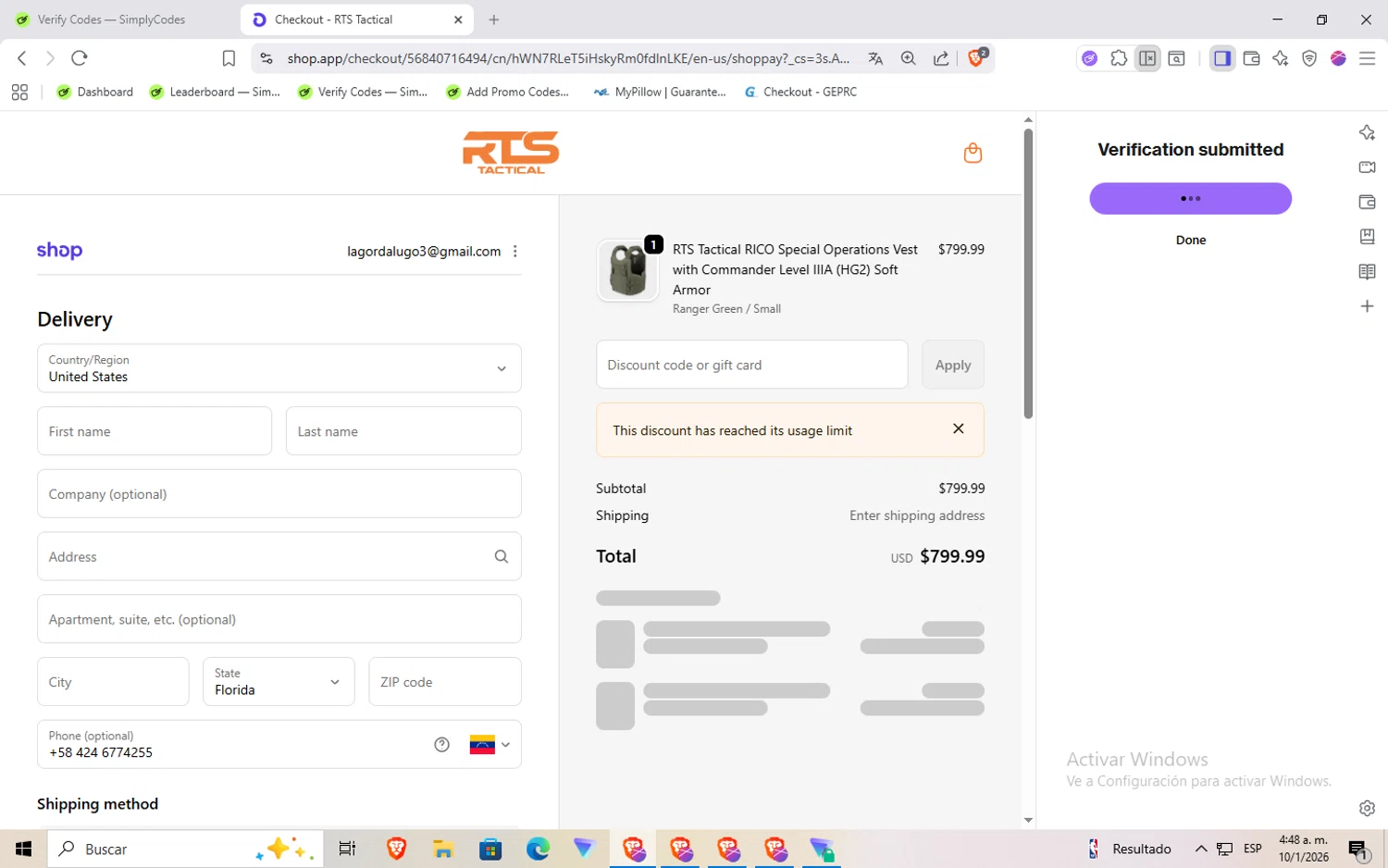Open the MyPillow Guarantee bookmark
This screenshot has width=1388, height=868.
click(x=660, y=92)
